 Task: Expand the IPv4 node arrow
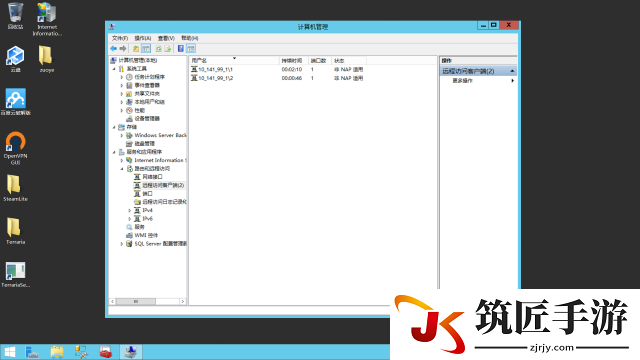pos(130,210)
